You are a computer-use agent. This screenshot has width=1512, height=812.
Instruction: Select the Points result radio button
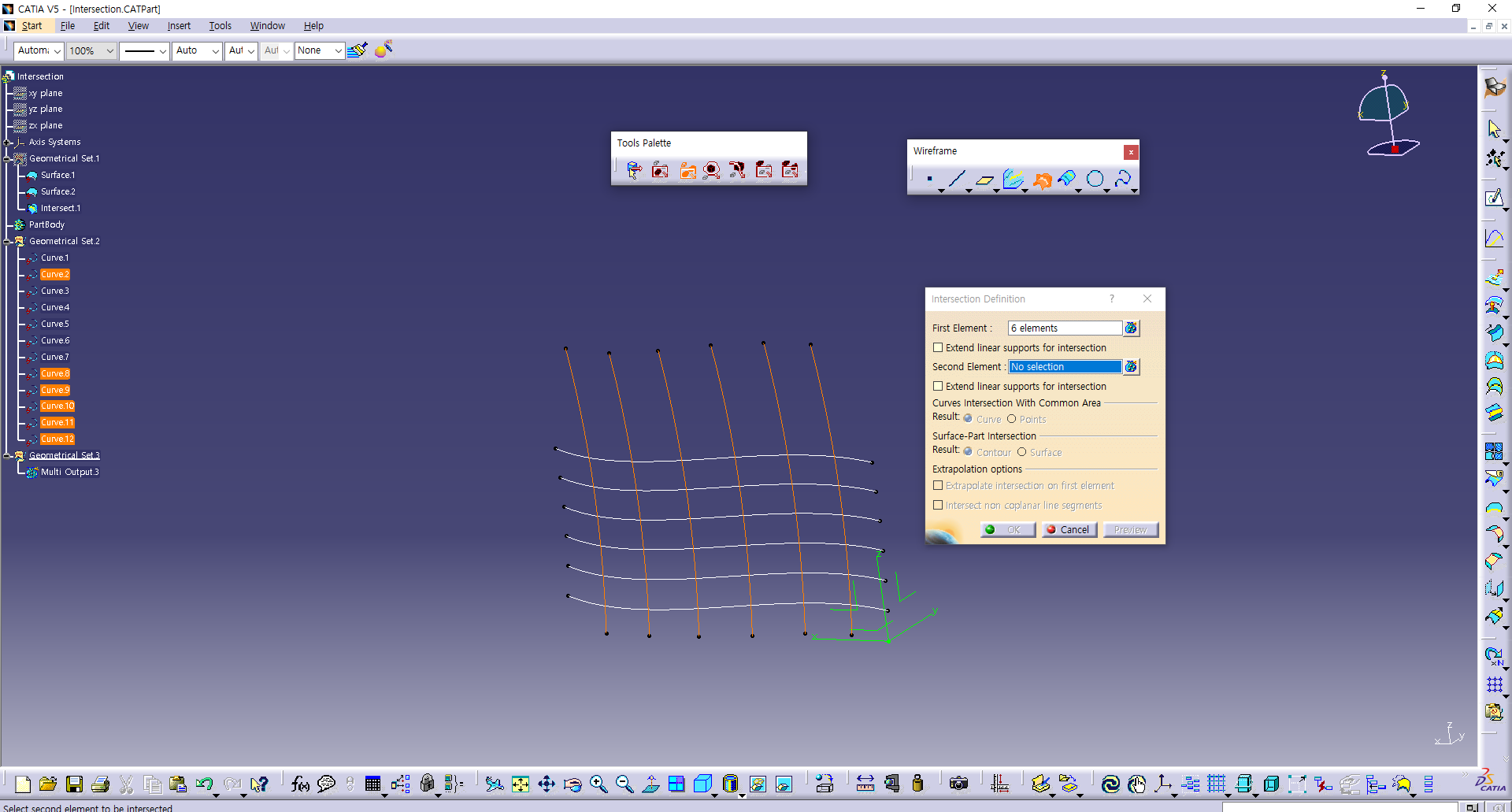1011,419
